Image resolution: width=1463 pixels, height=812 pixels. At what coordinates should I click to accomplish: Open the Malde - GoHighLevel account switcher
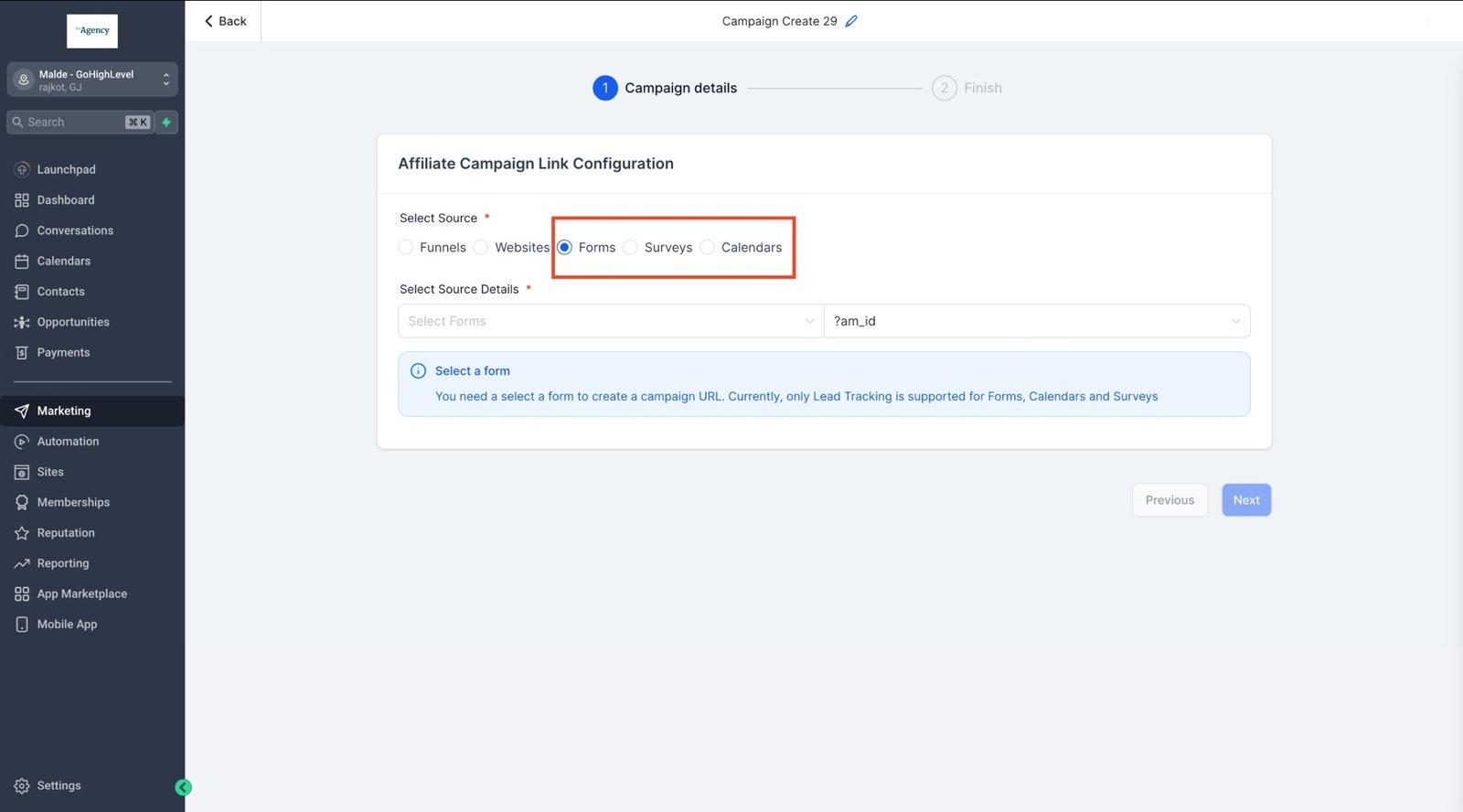(92, 80)
